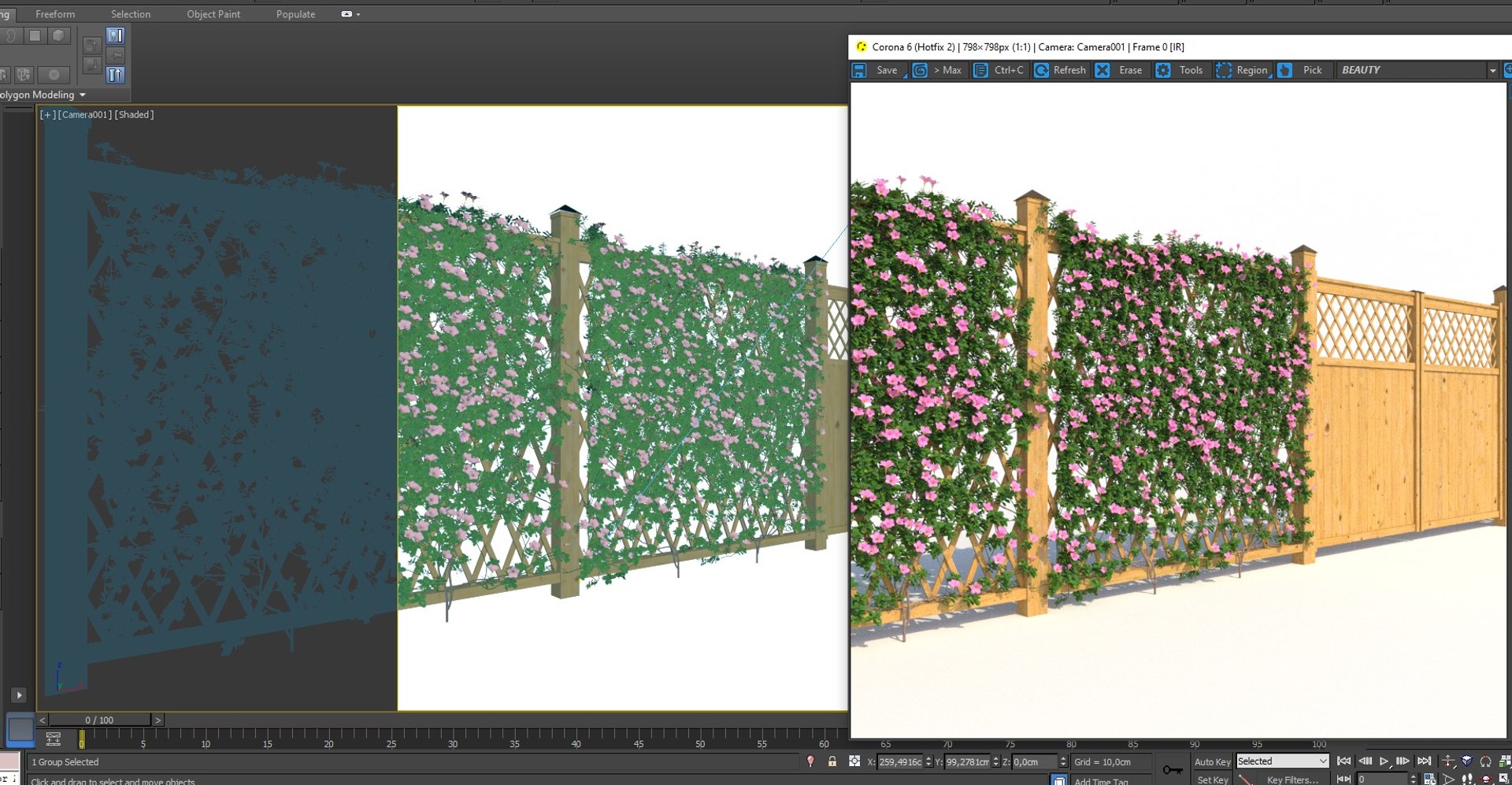
Task: Click the Corona window logo icon
Action: (862, 47)
